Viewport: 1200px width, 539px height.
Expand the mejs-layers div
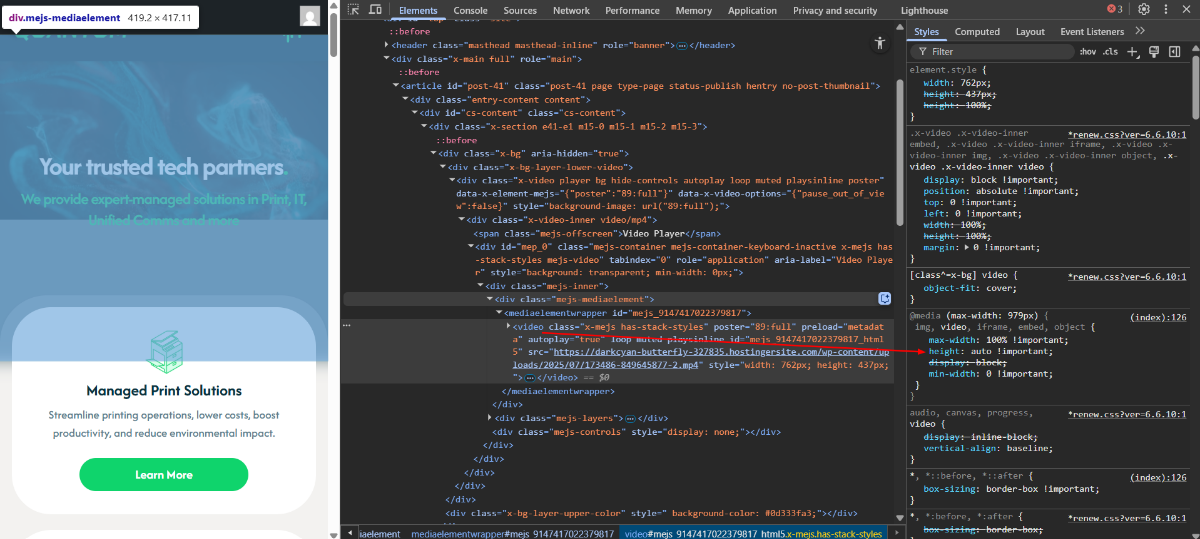coord(490,418)
